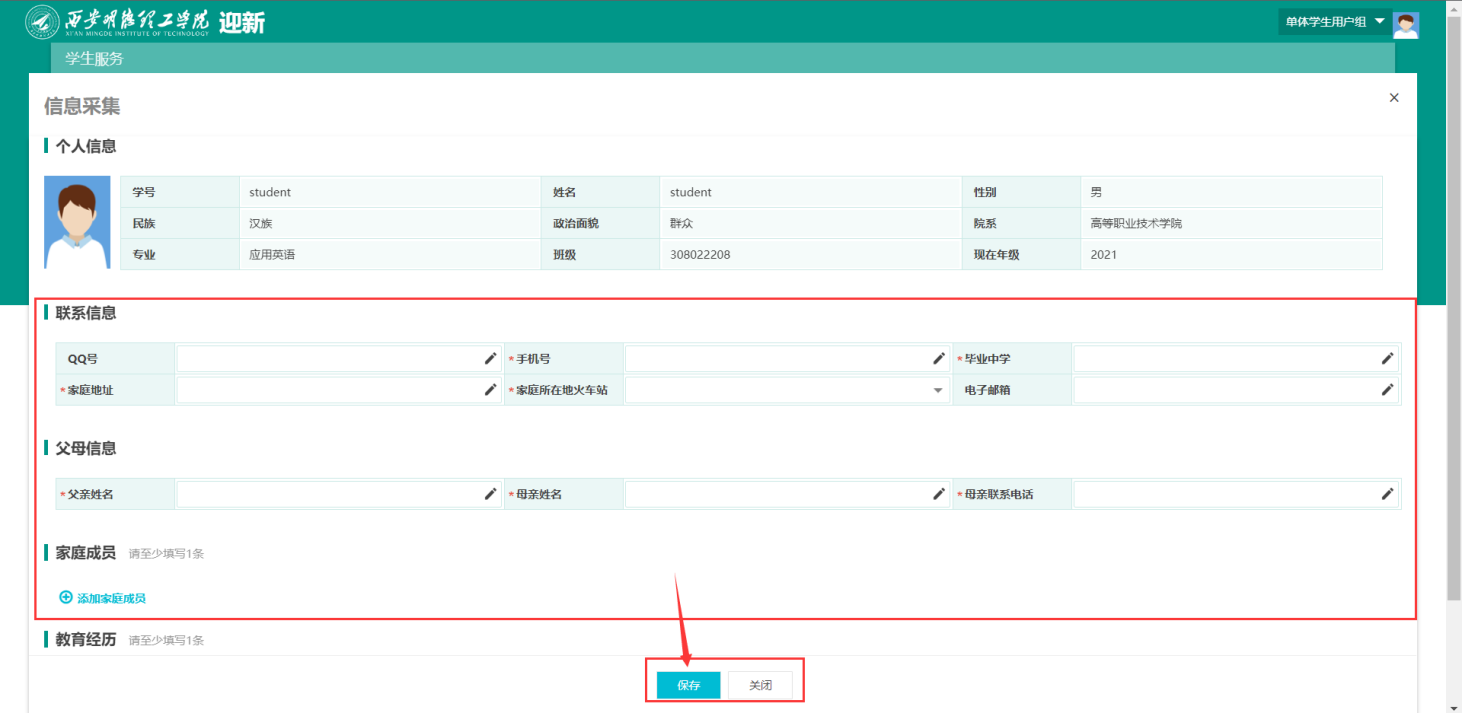This screenshot has width=1462, height=713.
Task: Click the 保存 button
Action: pos(688,685)
